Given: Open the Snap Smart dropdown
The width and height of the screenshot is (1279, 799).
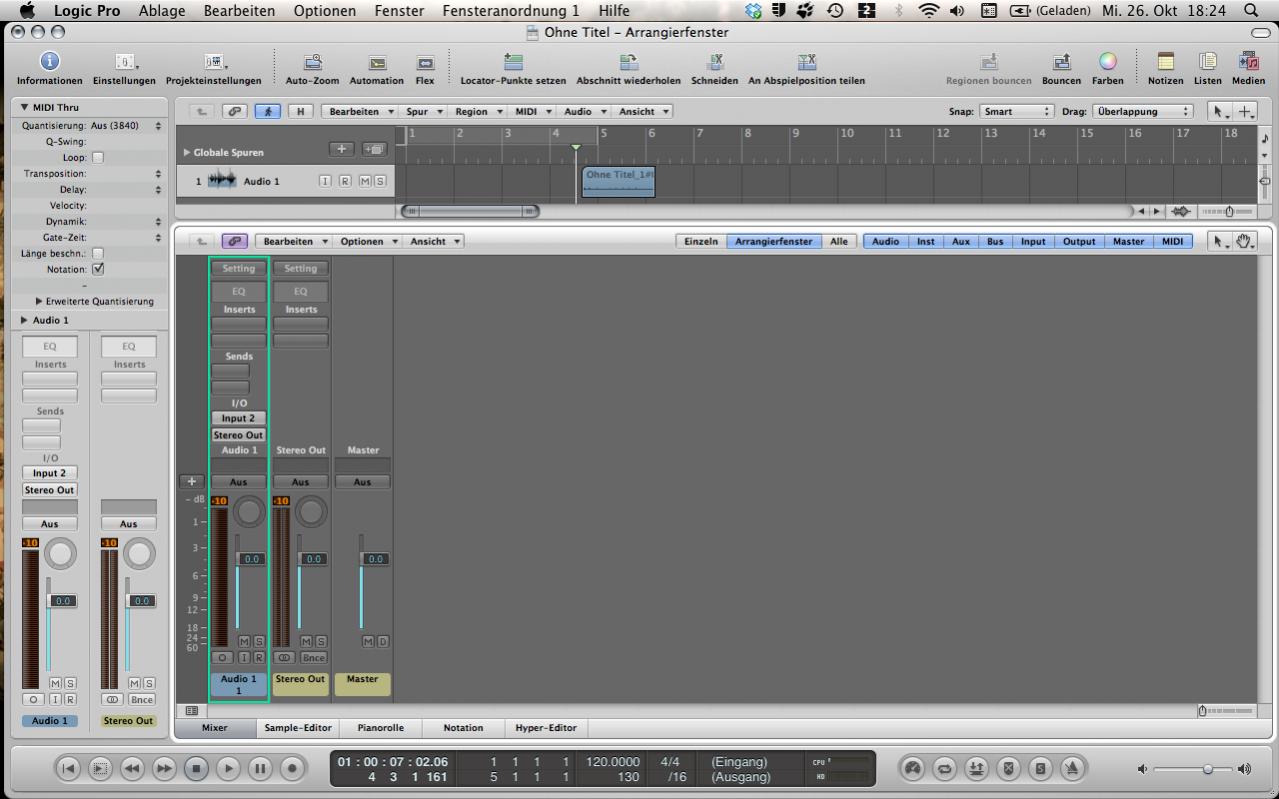Looking at the screenshot, I should click(1016, 112).
